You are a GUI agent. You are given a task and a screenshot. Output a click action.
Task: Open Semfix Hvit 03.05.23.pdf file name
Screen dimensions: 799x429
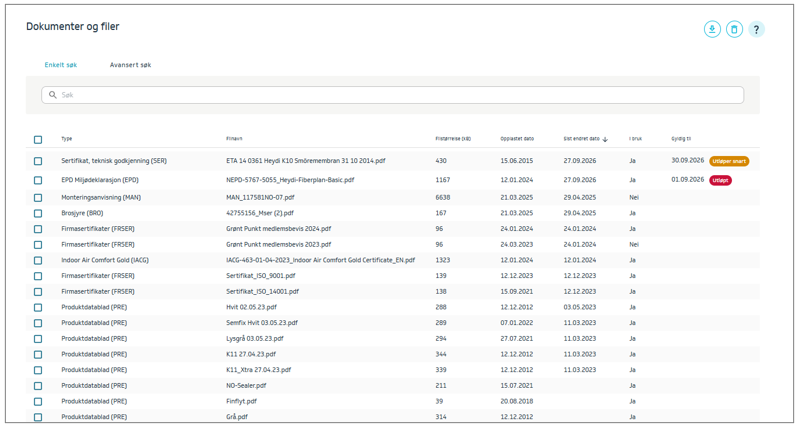point(262,323)
